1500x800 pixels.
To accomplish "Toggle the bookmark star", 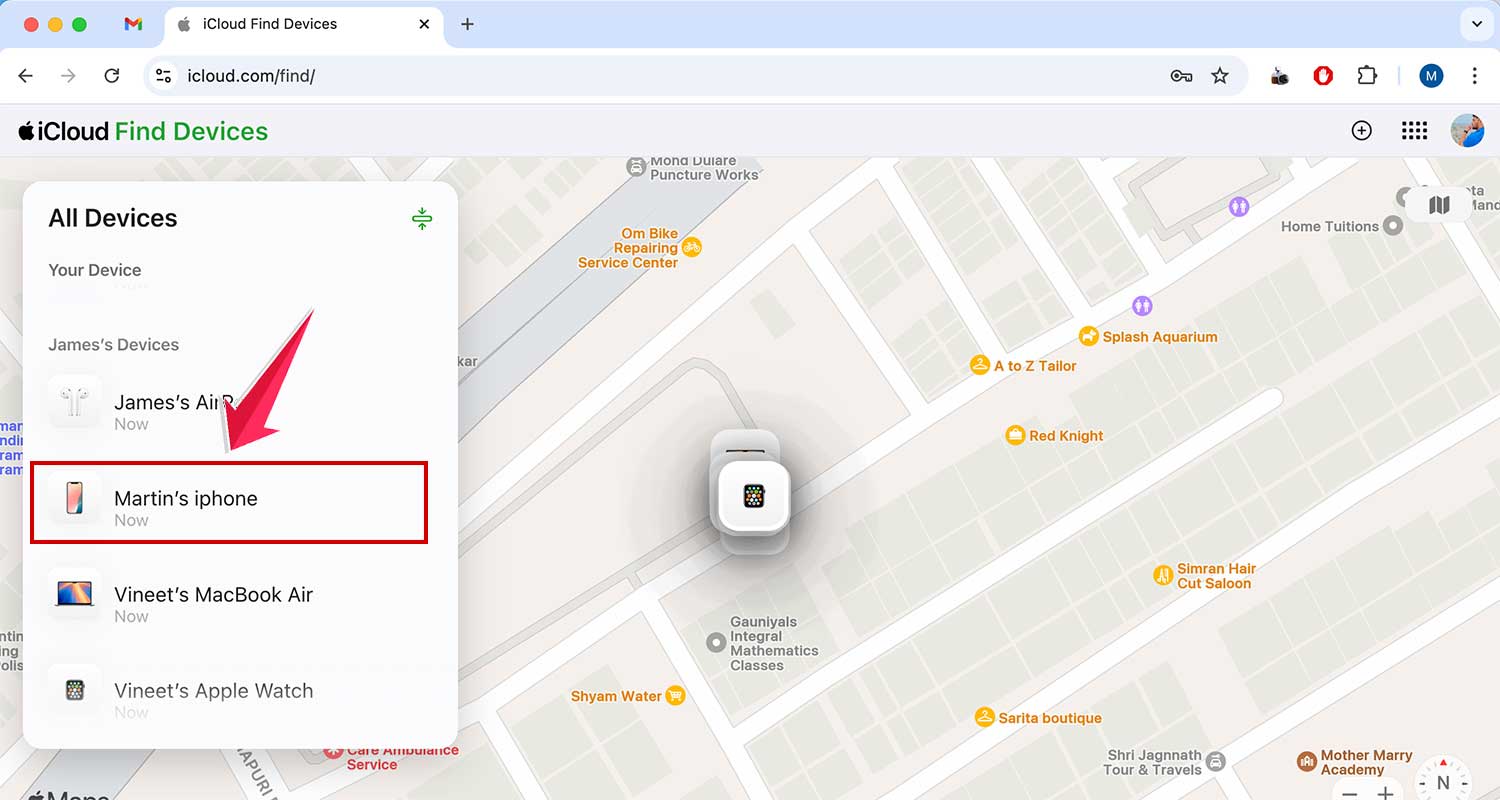I will (x=1220, y=75).
